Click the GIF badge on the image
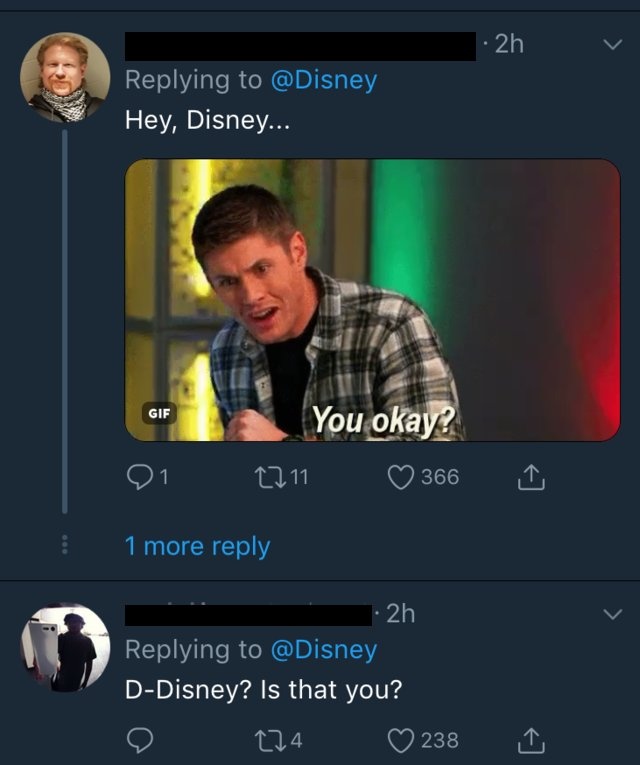This screenshot has width=640, height=765. click(x=159, y=413)
